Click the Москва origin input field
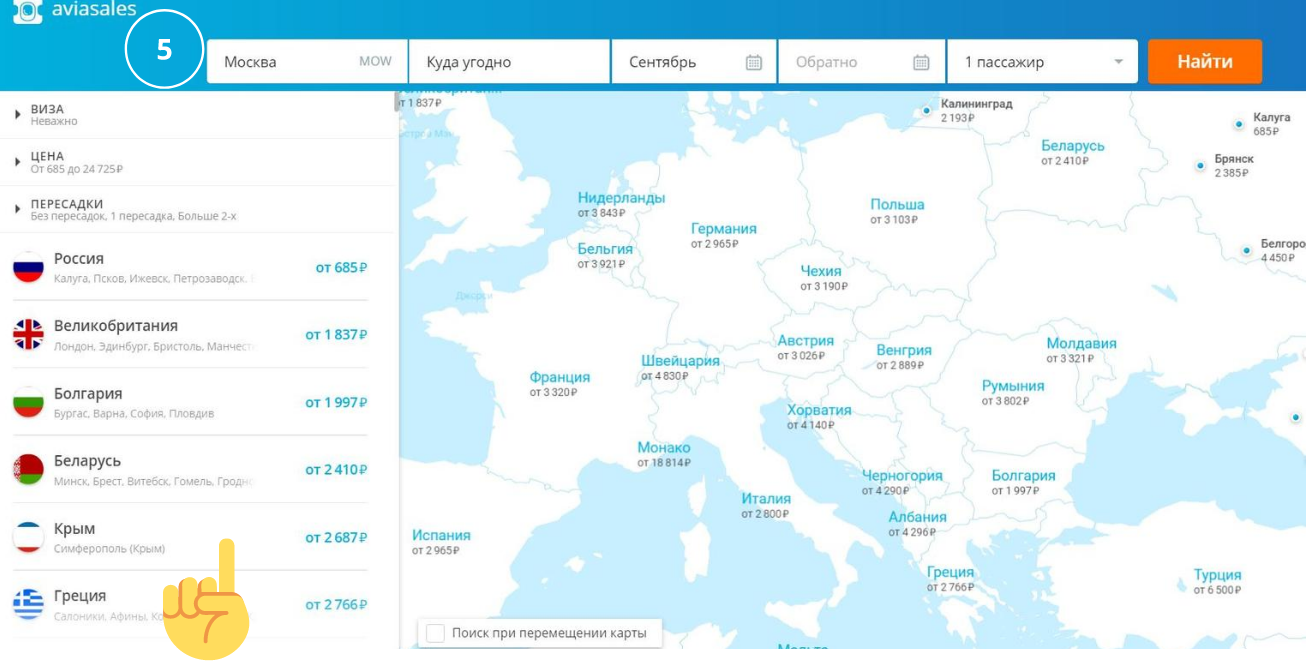The height and width of the screenshot is (672, 1308). (290, 62)
